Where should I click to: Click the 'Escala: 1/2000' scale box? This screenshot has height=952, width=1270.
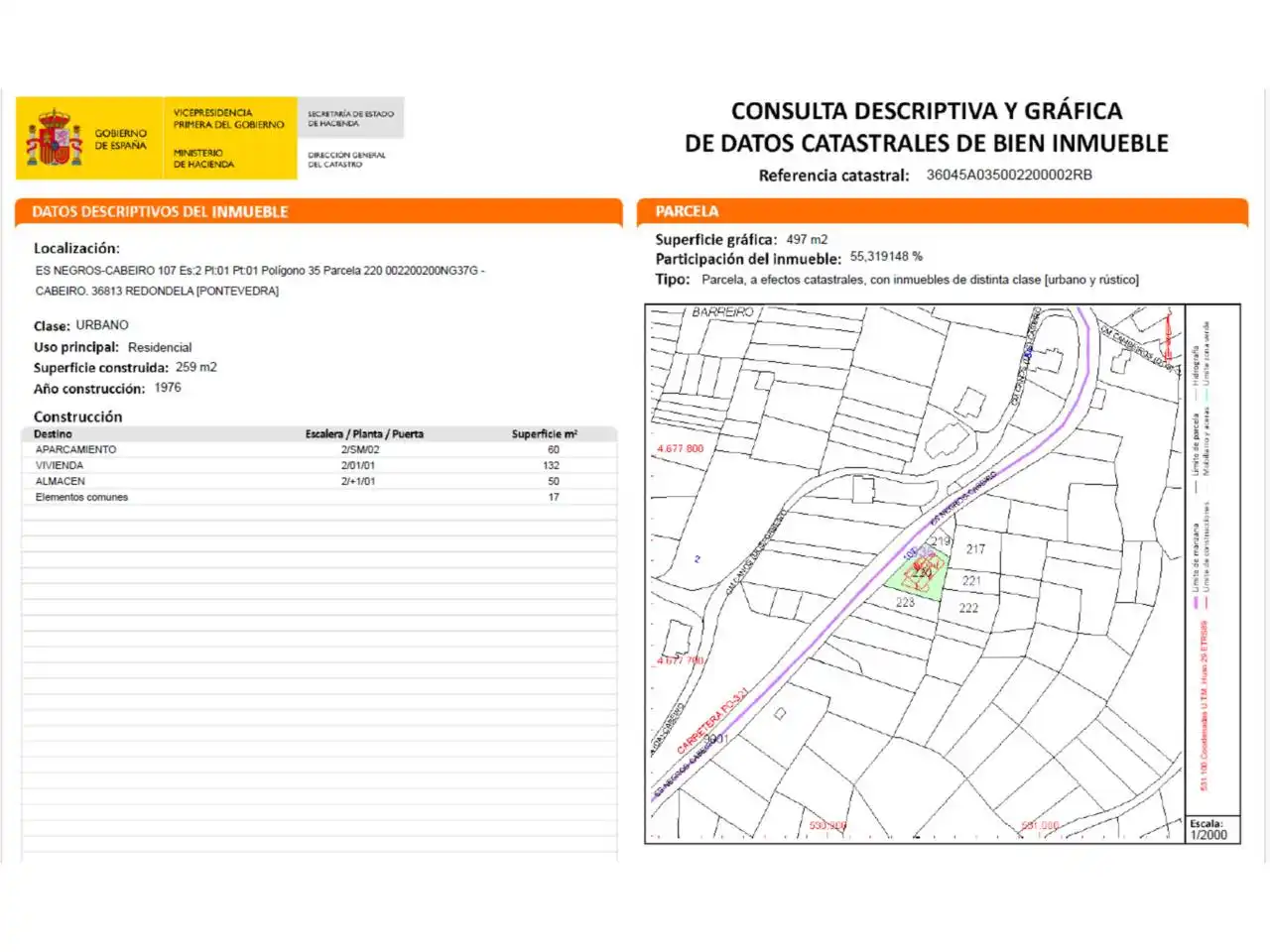tap(1214, 830)
